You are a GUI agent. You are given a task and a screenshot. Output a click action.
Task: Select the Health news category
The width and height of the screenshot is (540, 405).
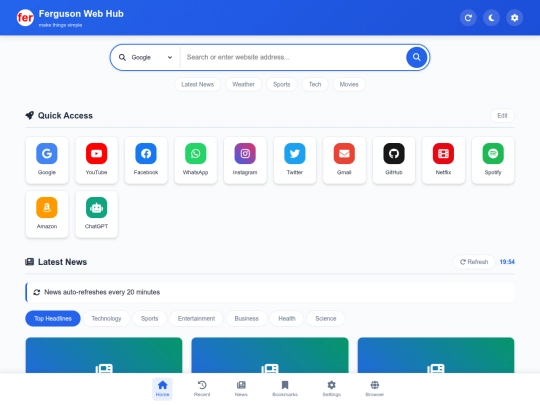tap(287, 319)
